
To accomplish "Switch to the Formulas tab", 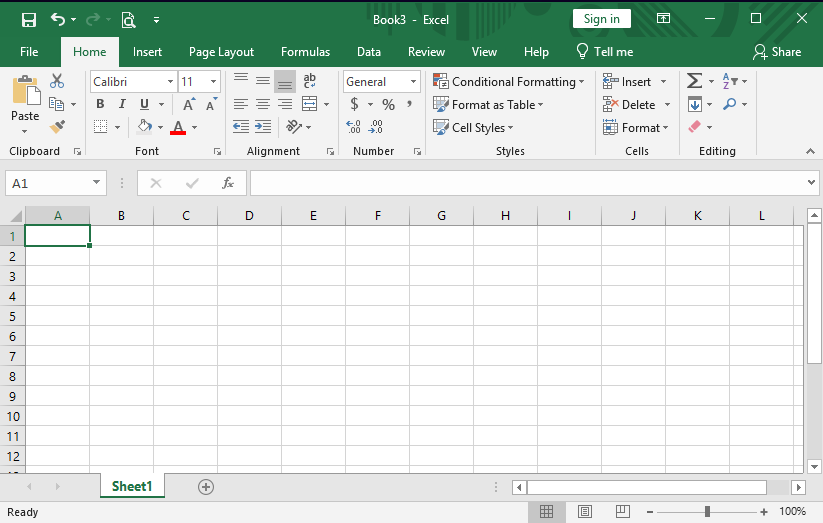I will (305, 51).
